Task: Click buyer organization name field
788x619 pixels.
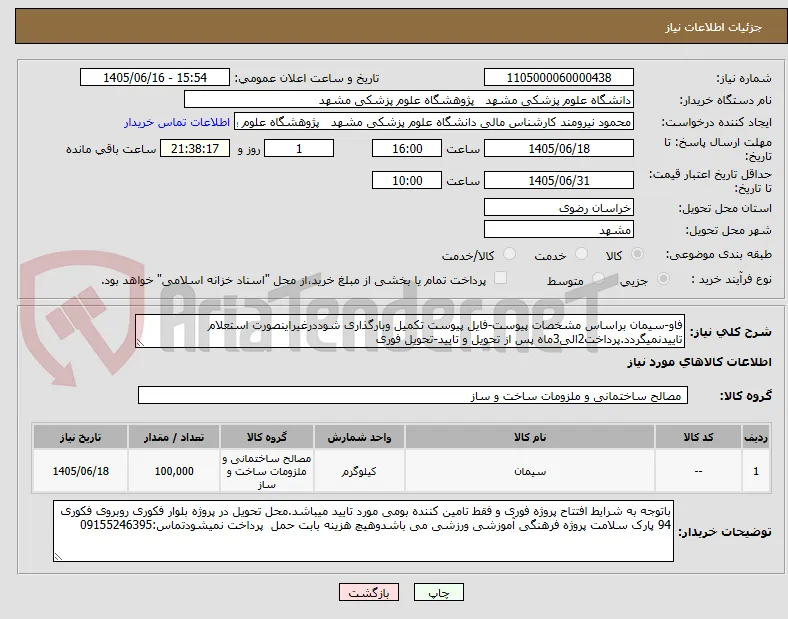Action: (x=409, y=99)
